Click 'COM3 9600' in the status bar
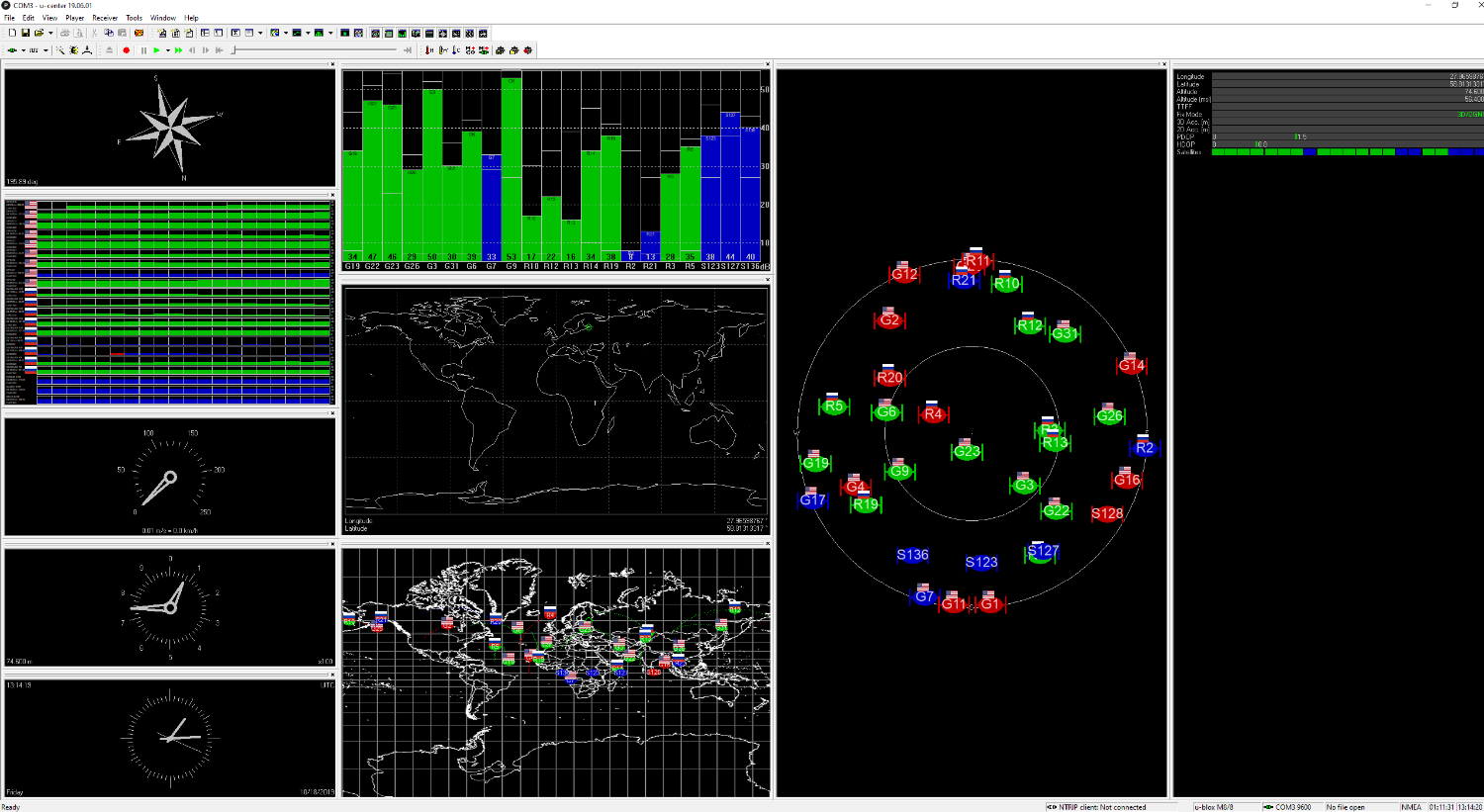 tap(1292, 807)
